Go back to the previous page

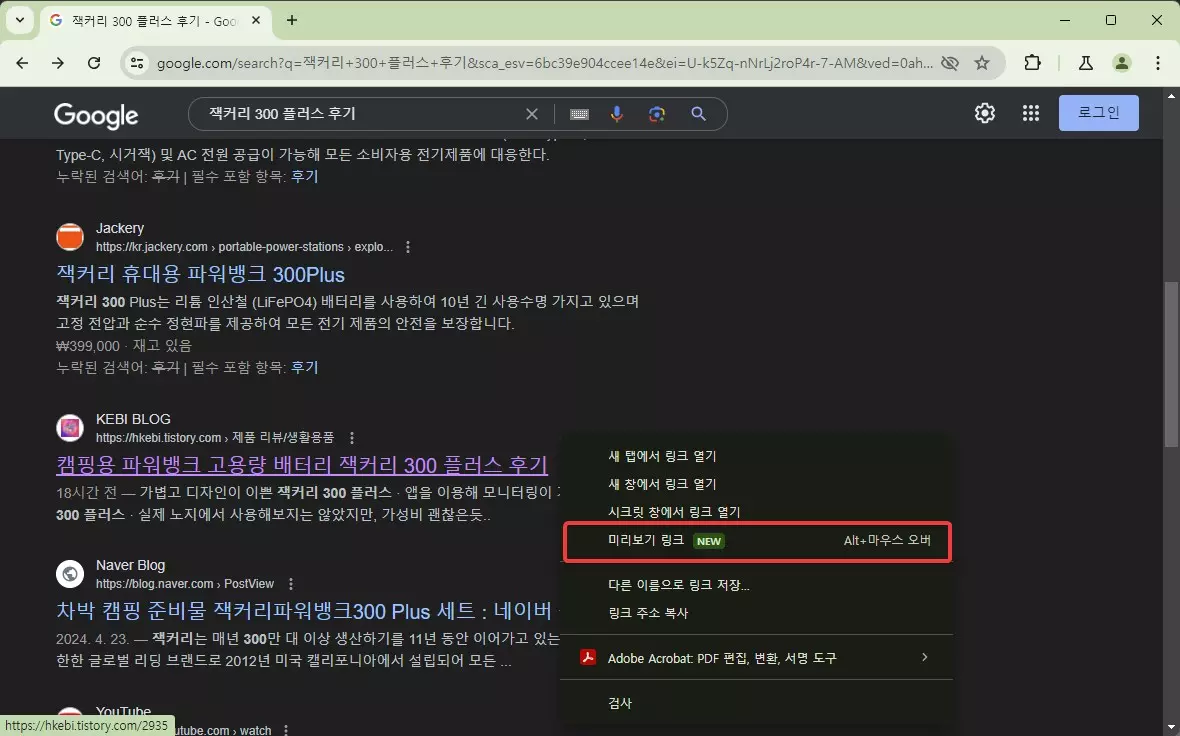point(22,63)
